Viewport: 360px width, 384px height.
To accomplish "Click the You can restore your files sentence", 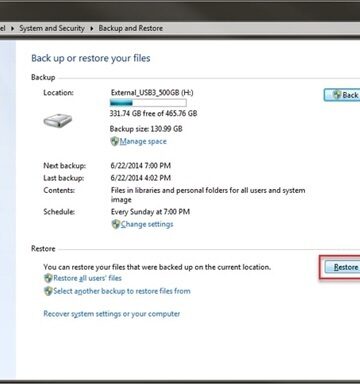I will coord(157,267).
